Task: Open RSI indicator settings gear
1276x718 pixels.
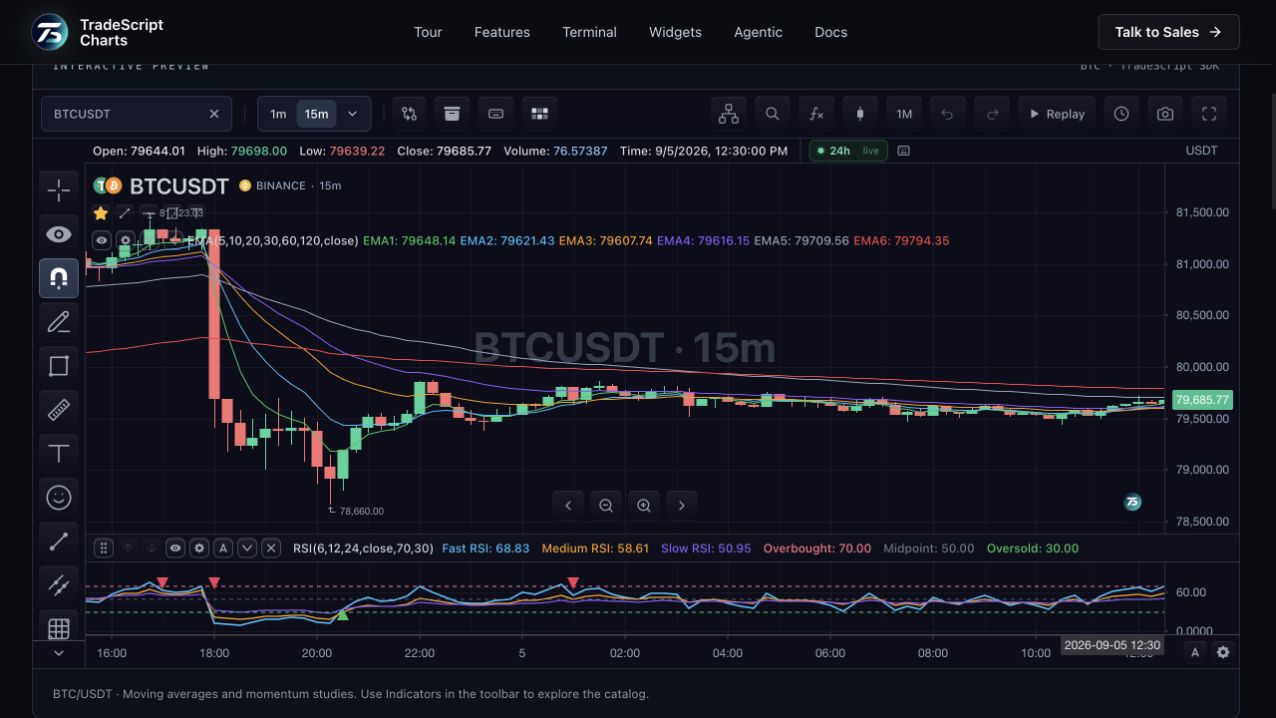Action: tap(199, 548)
